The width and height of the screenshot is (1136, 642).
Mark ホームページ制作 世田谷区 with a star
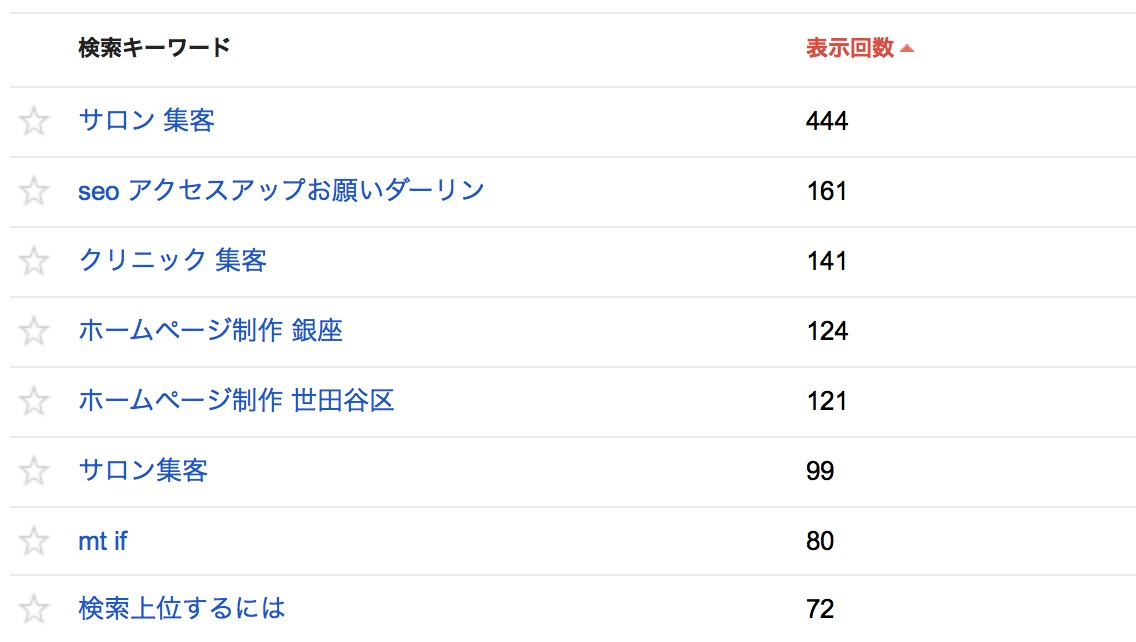33,401
